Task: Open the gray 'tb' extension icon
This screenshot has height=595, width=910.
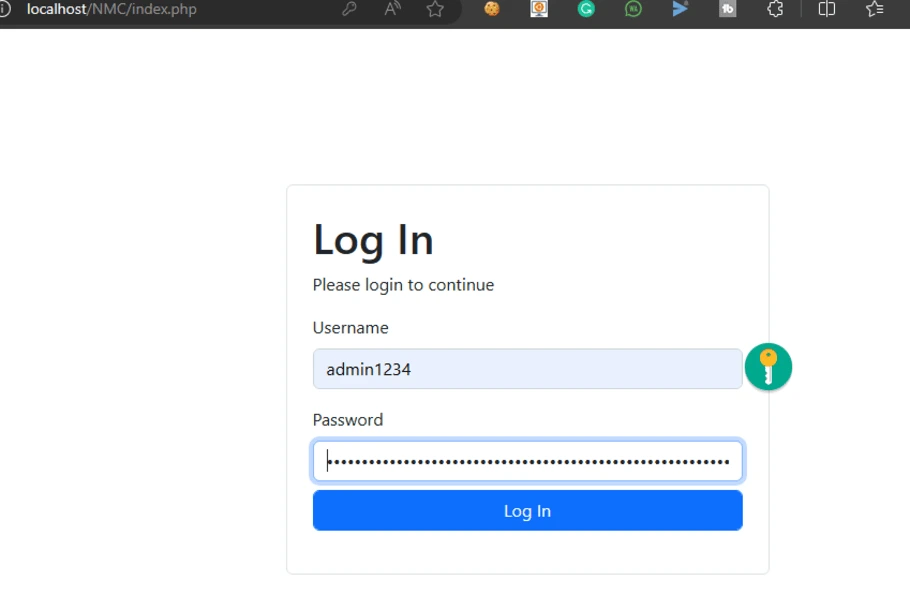Action: tap(727, 10)
